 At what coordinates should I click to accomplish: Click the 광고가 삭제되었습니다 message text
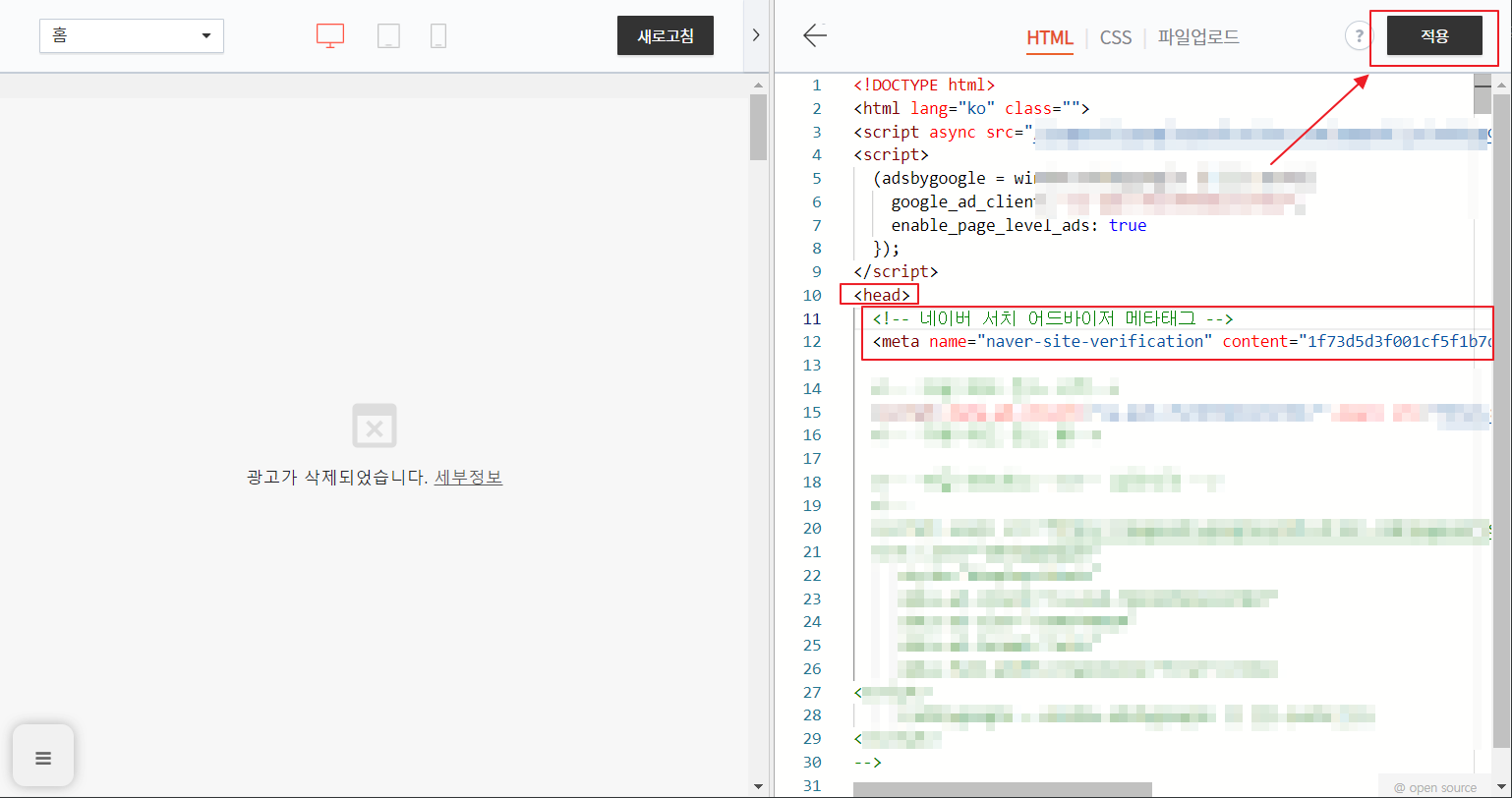[x=337, y=478]
